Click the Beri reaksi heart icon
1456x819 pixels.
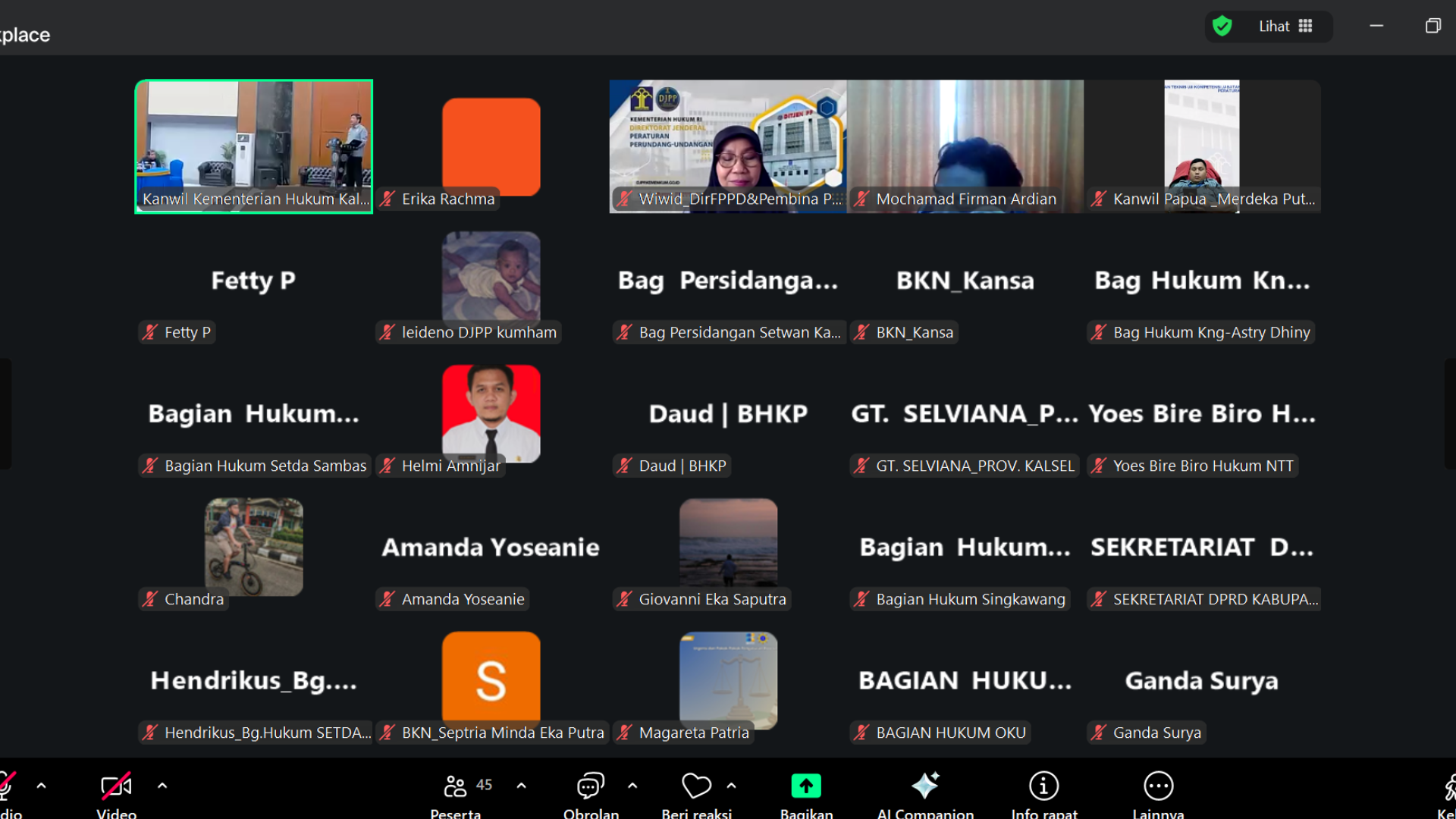(695, 786)
